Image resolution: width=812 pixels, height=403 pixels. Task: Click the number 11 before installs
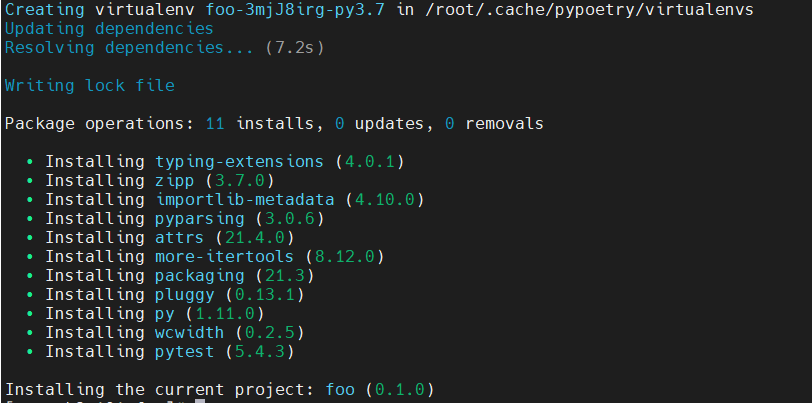[214, 123]
